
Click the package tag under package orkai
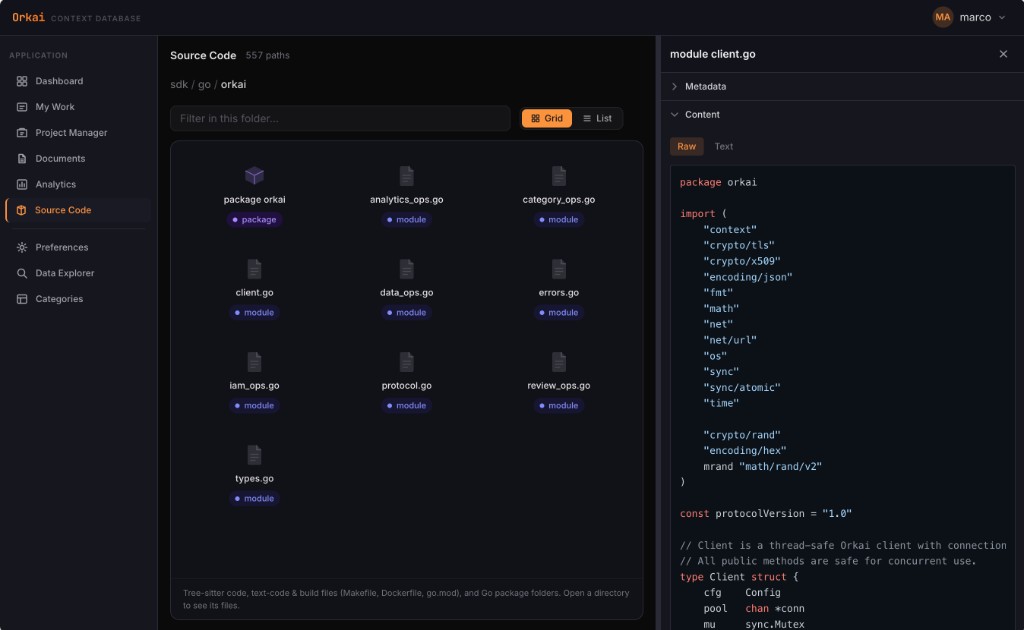(x=254, y=219)
